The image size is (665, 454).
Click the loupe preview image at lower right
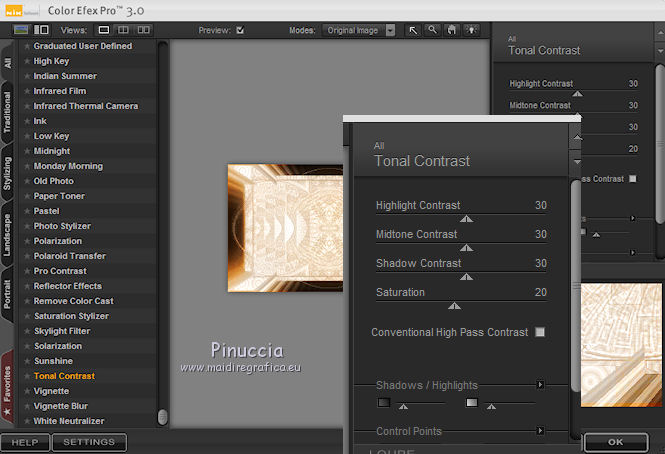click(621, 345)
